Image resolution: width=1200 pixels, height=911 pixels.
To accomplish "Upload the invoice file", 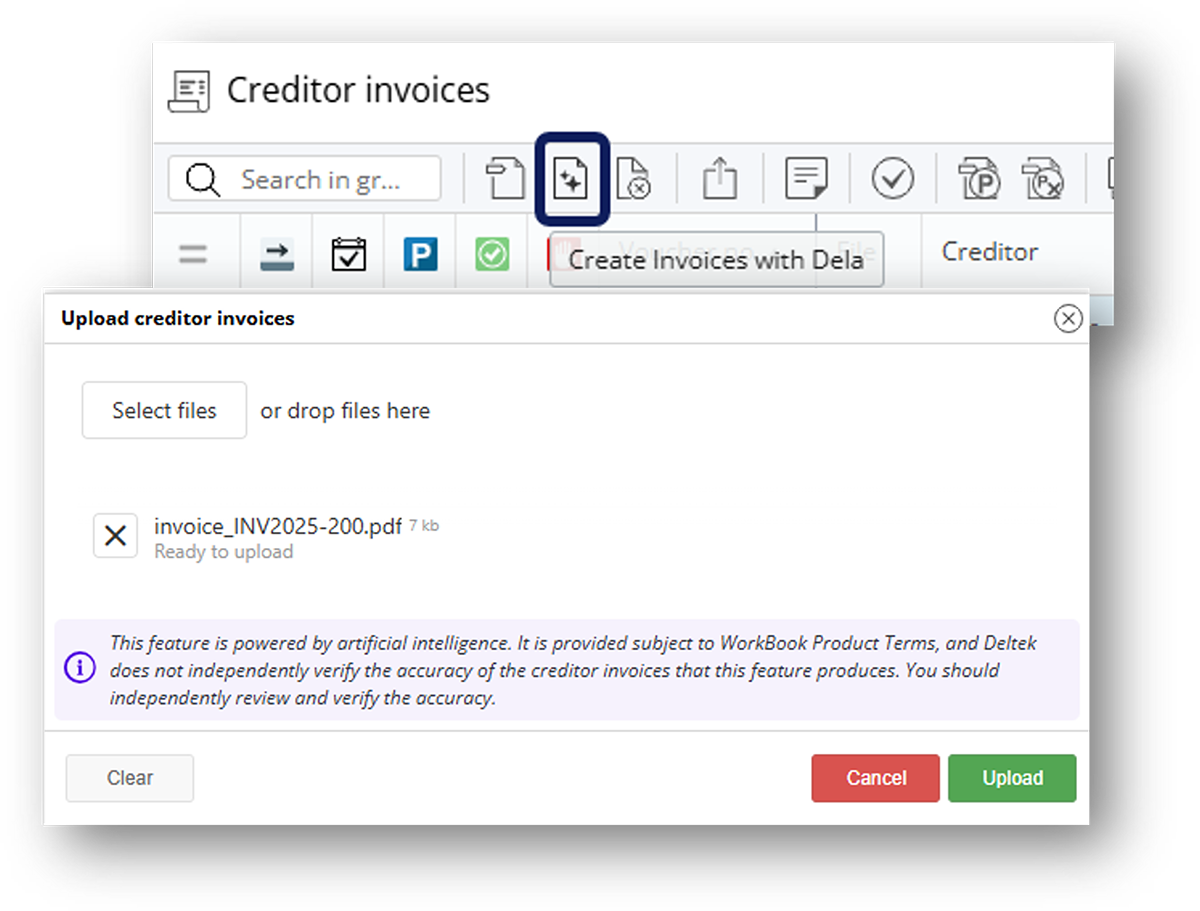I will [x=1012, y=778].
